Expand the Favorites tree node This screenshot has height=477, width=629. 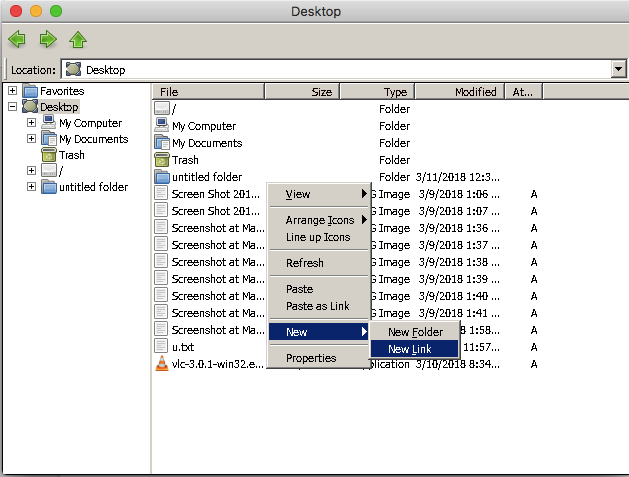[x=12, y=91]
